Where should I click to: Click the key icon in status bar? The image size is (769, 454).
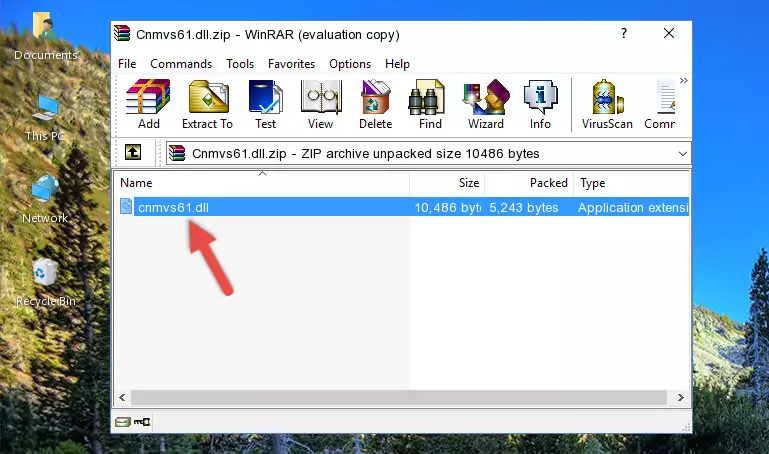[x=142, y=422]
